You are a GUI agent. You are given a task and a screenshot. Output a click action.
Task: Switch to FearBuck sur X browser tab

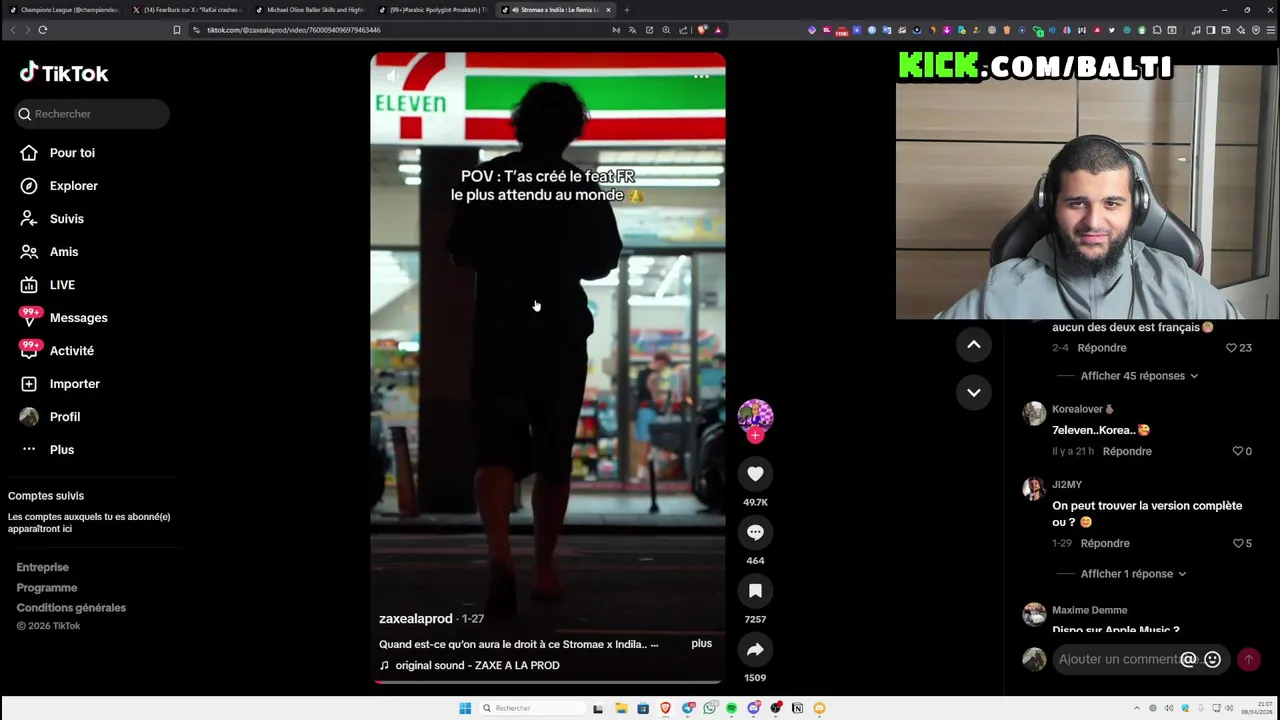tap(190, 10)
